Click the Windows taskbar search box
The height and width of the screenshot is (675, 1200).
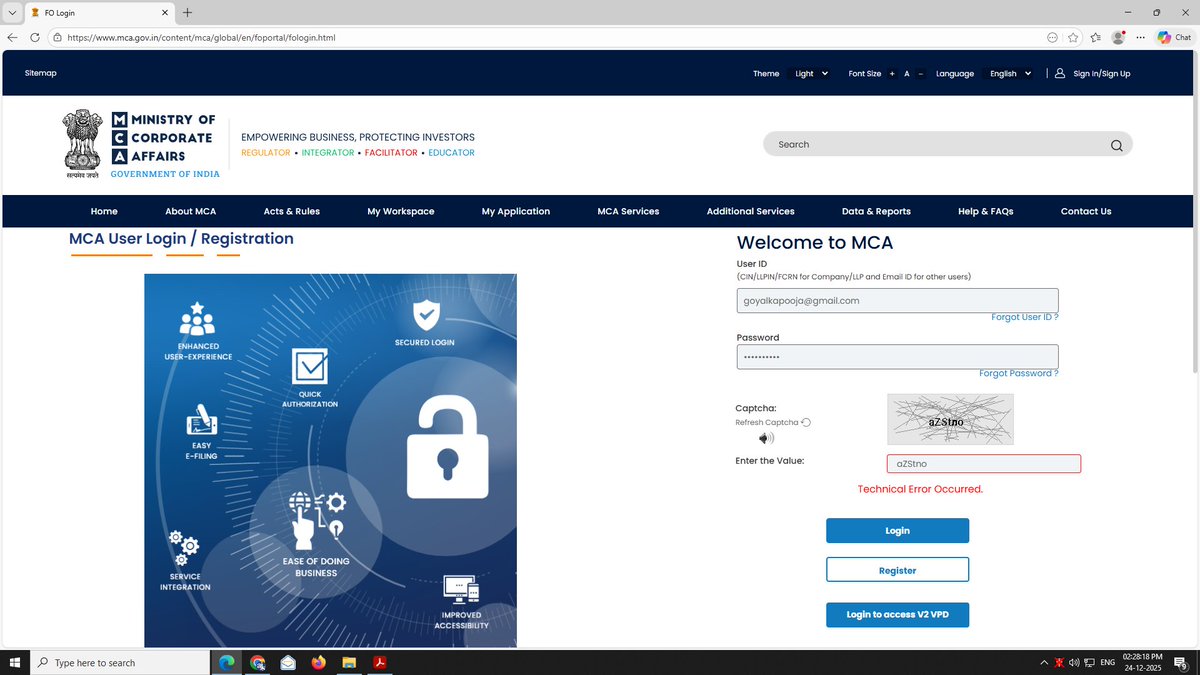pyautogui.click(x=120, y=662)
